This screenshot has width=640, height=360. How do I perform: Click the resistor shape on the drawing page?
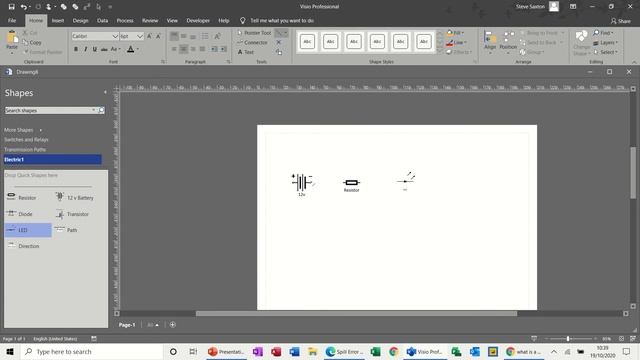[x=351, y=183]
